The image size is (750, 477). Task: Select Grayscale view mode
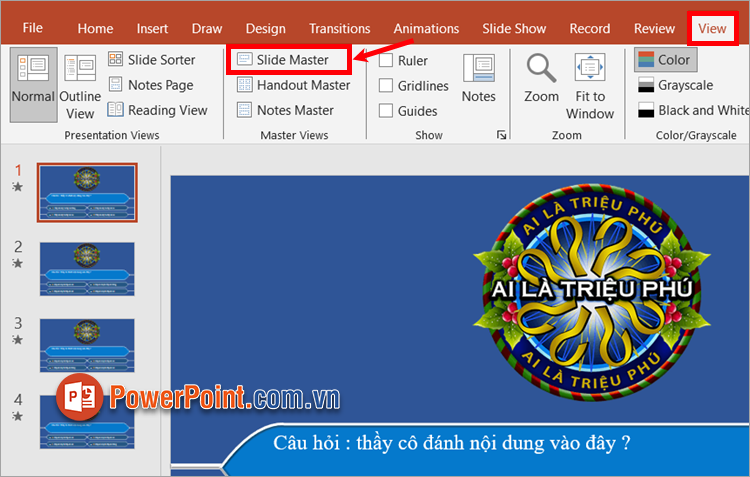click(676, 85)
